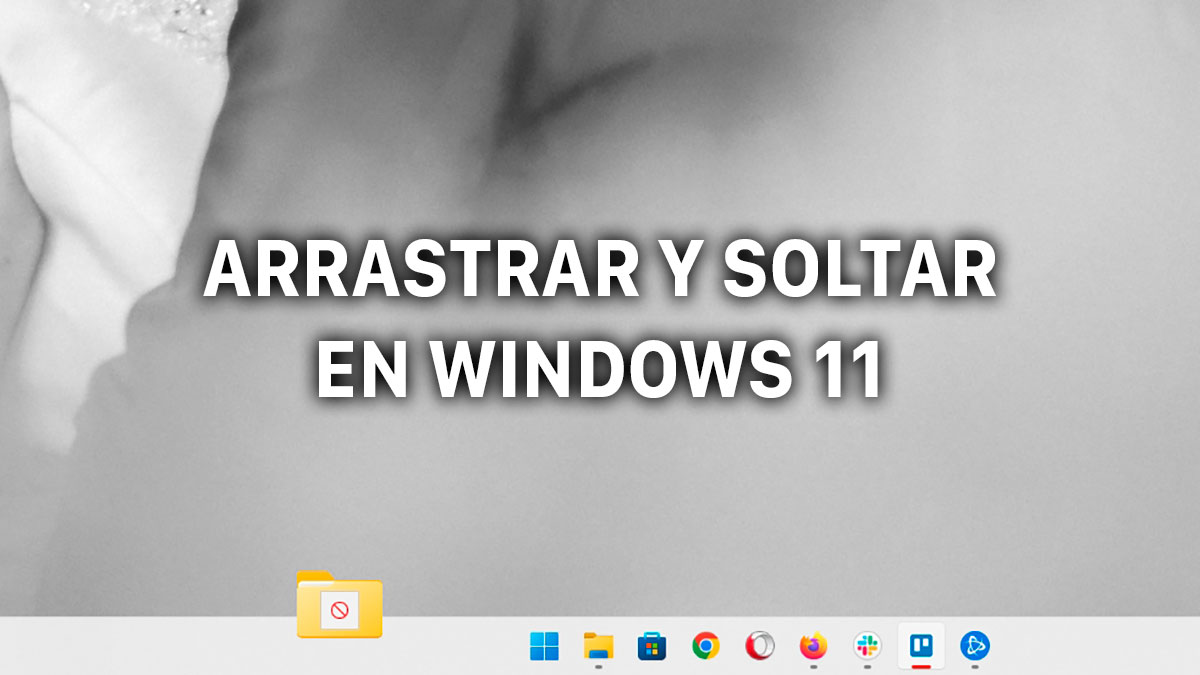Open File Explorer from the taskbar
The width and height of the screenshot is (1200, 675).
tap(598, 647)
